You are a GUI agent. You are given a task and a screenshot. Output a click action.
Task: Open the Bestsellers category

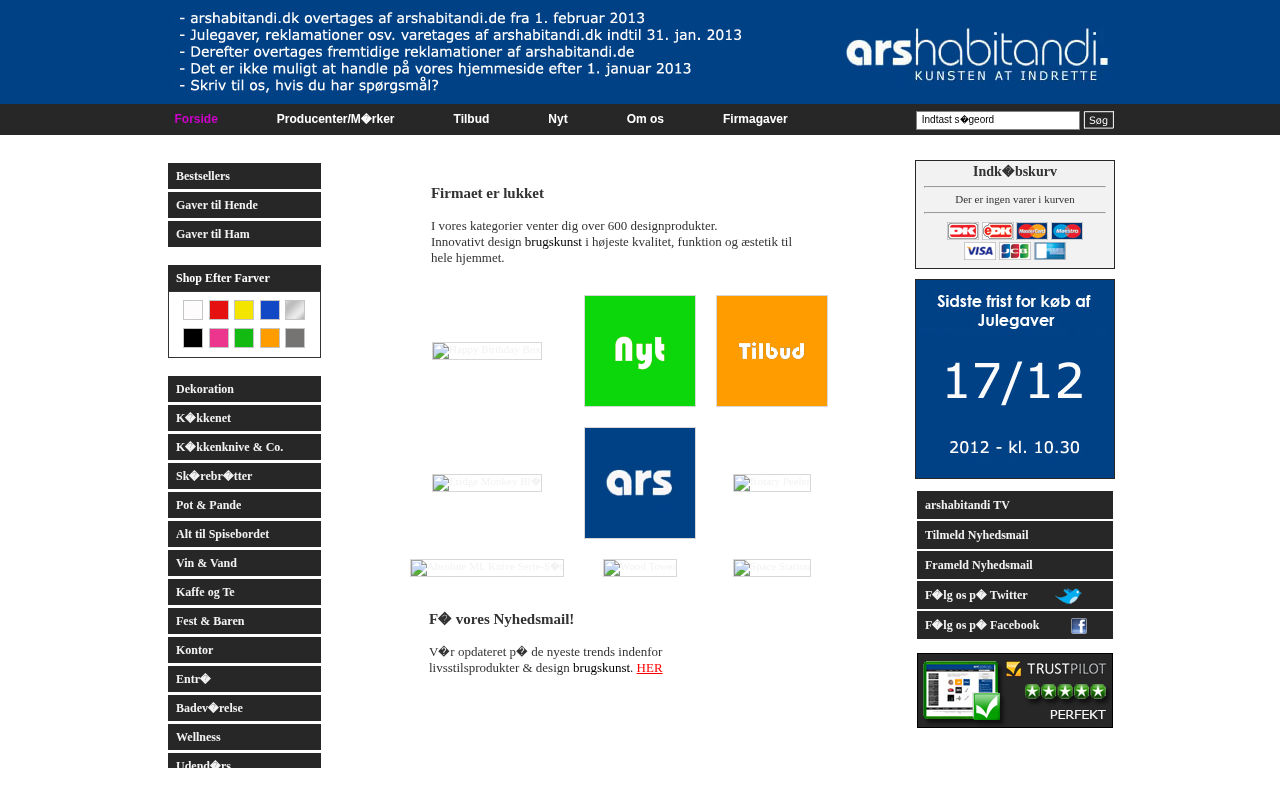point(244,176)
